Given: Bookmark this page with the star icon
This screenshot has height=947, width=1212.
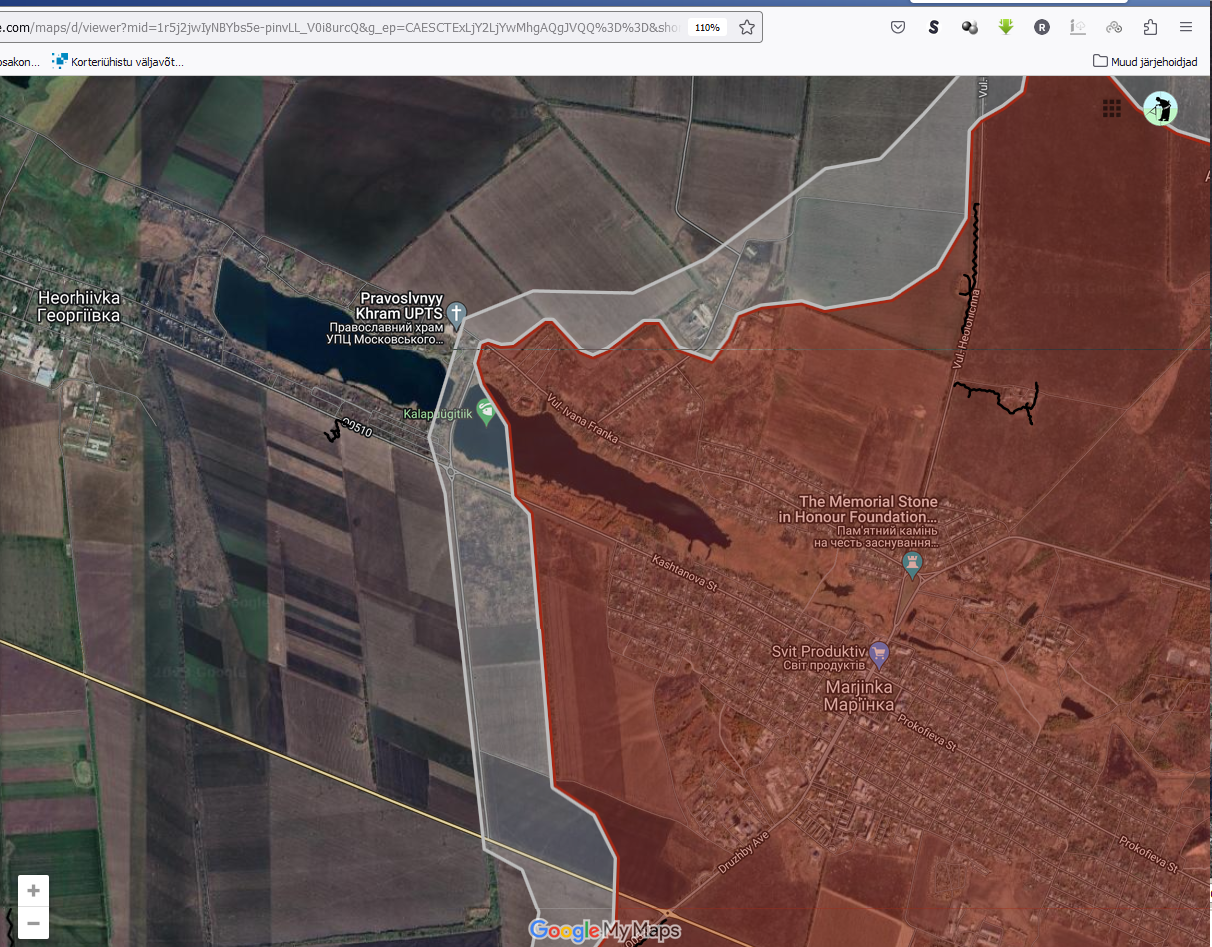Looking at the screenshot, I should coord(746,28).
